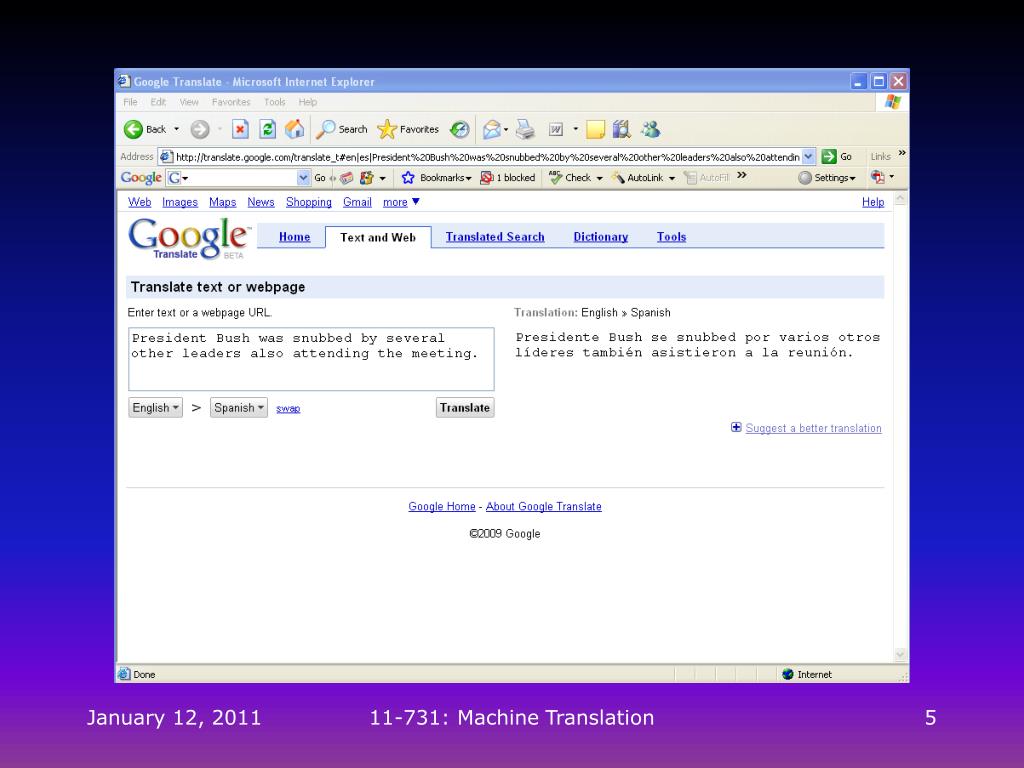
Task: Expand the Google toolbar overflow chevron
Action: pos(742,175)
